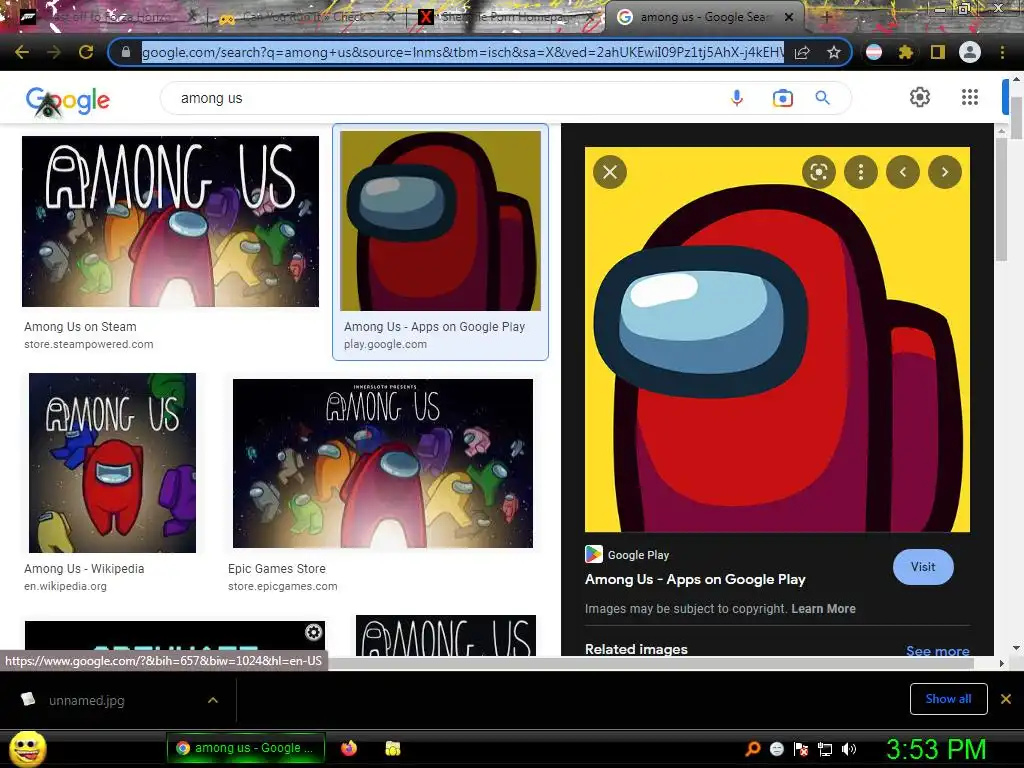
Task: Click the store.steampowered.com source text
Action: pos(89,344)
